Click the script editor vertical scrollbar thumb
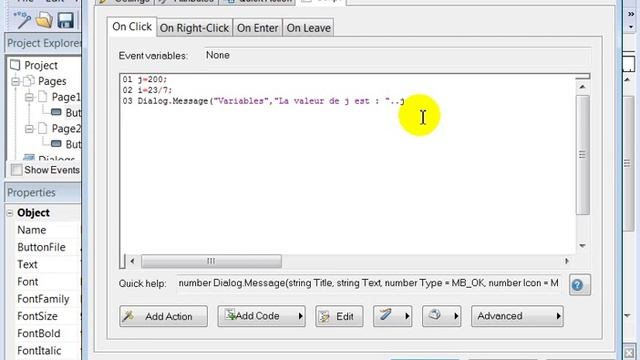640x360 pixels. (x=582, y=155)
